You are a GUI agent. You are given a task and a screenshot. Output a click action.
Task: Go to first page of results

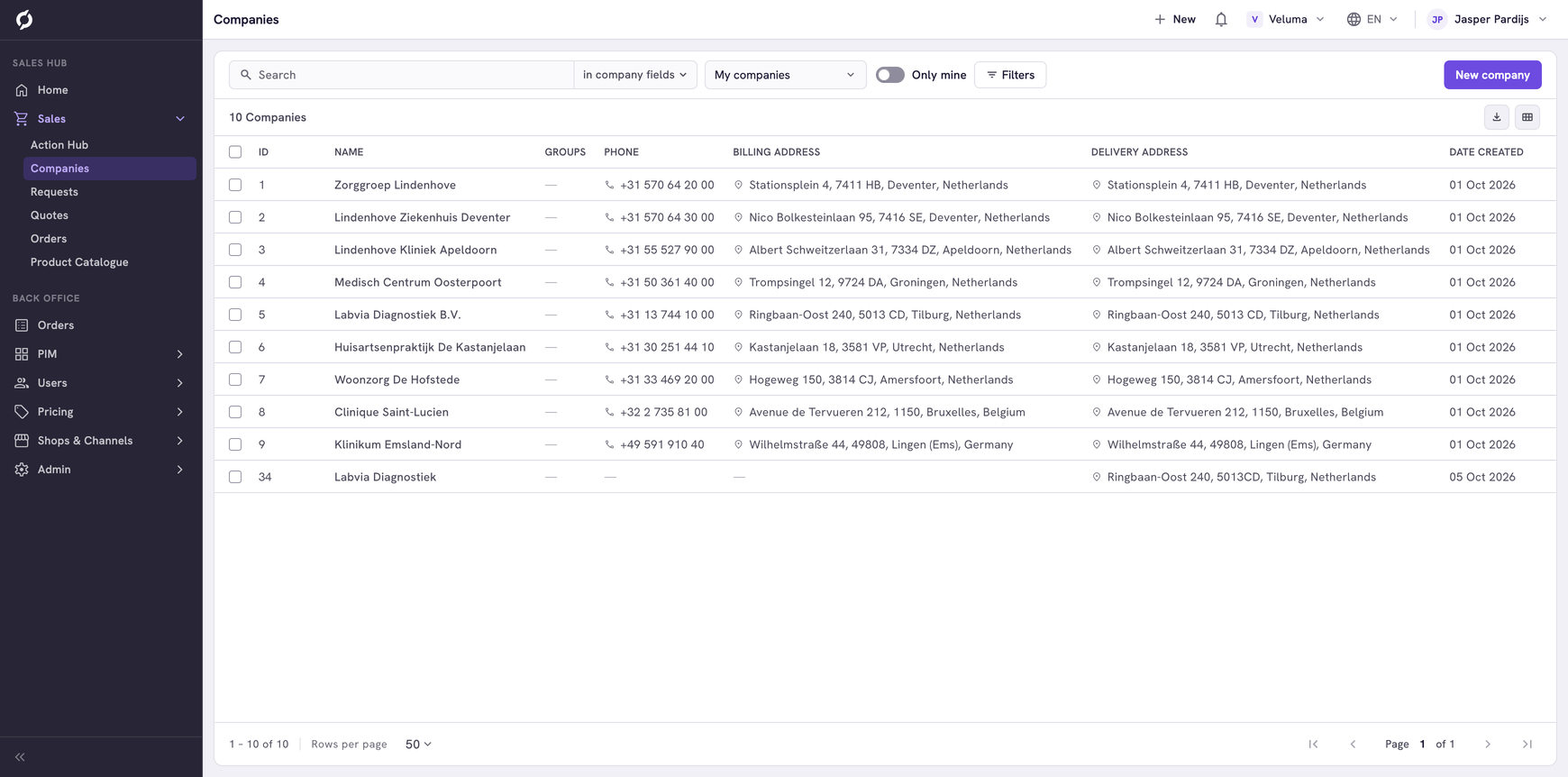coord(1313,745)
